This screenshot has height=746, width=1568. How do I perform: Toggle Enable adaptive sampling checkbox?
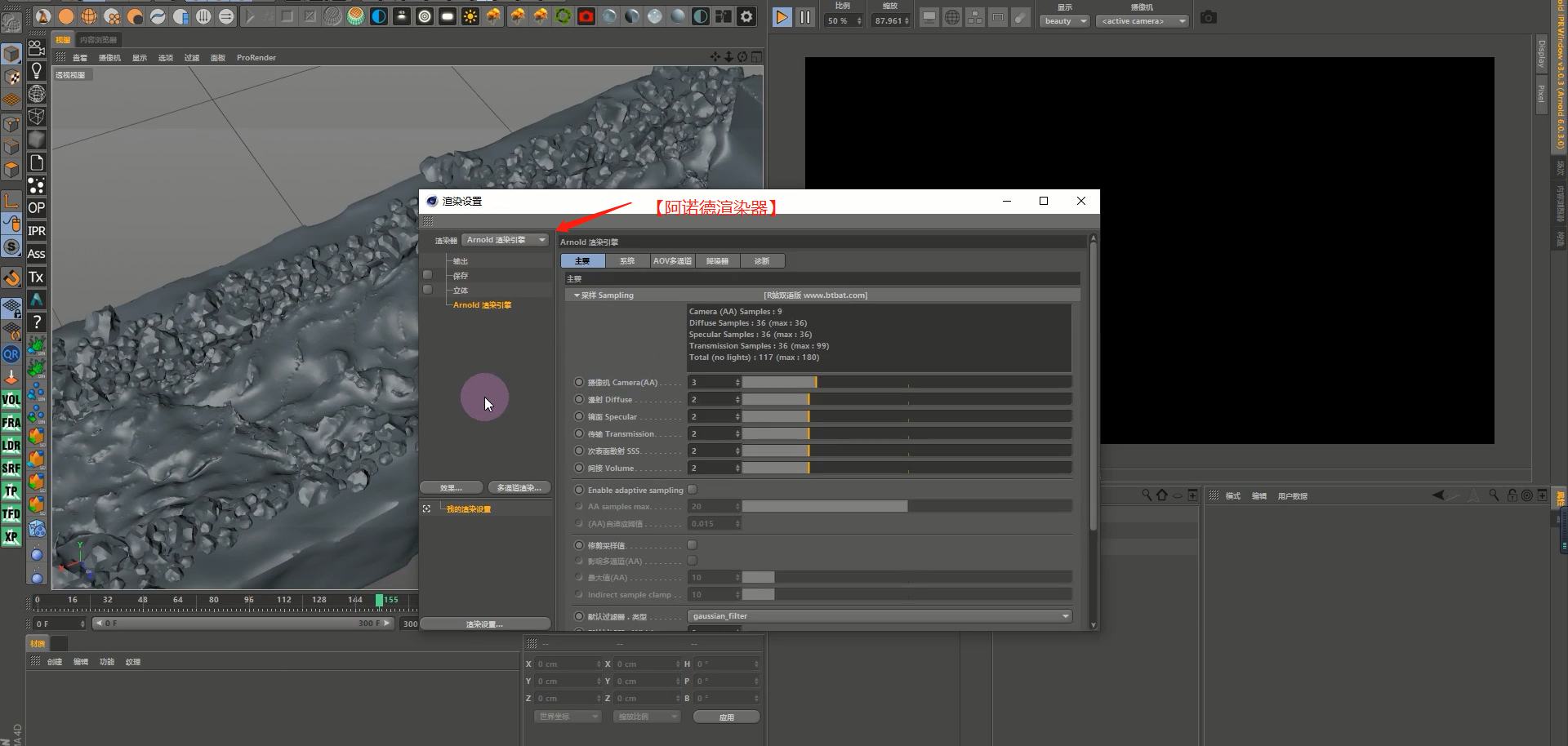pos(692,490)
